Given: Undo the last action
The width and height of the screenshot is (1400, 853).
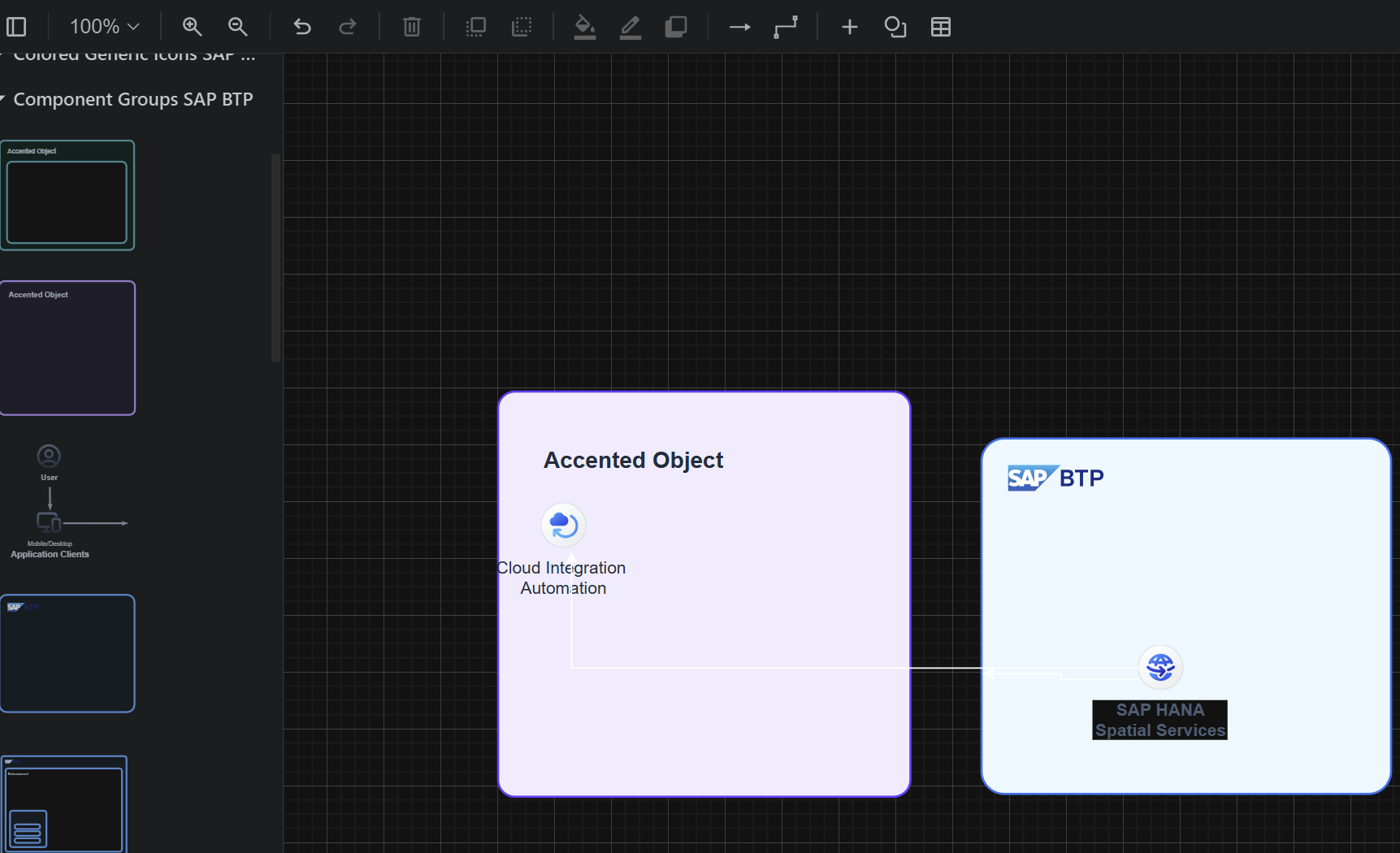Looking at the screenshot, I should click(302, 27).
